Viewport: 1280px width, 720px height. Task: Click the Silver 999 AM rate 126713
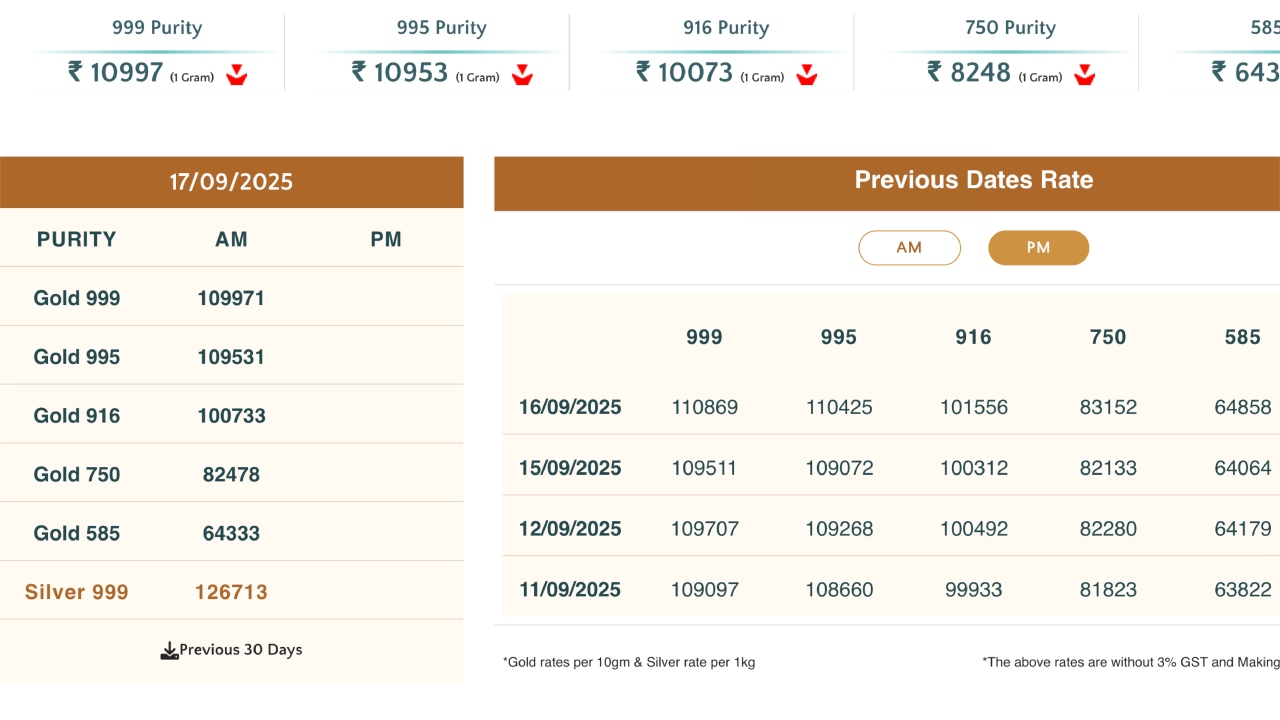(x=231, y=592)
